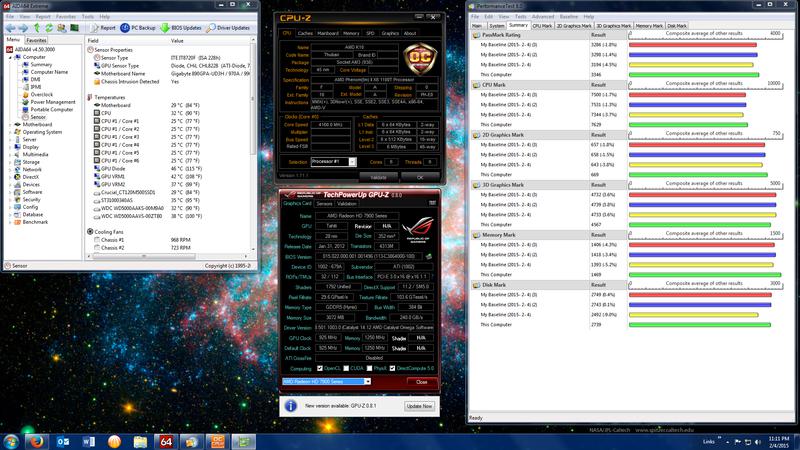Switch to AIDA64 Favorites tab
The image size is (800, 450).
pyautogui.click(x=36, y=40)
